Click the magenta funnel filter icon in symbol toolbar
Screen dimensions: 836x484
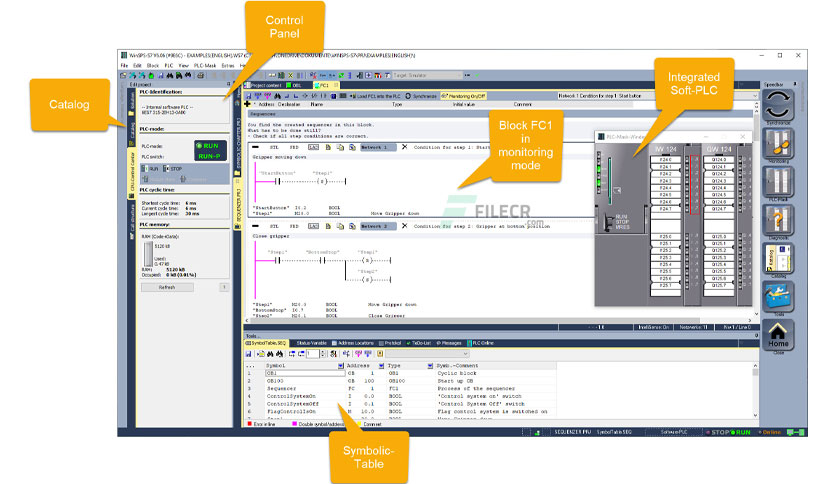tap(358, 353)
